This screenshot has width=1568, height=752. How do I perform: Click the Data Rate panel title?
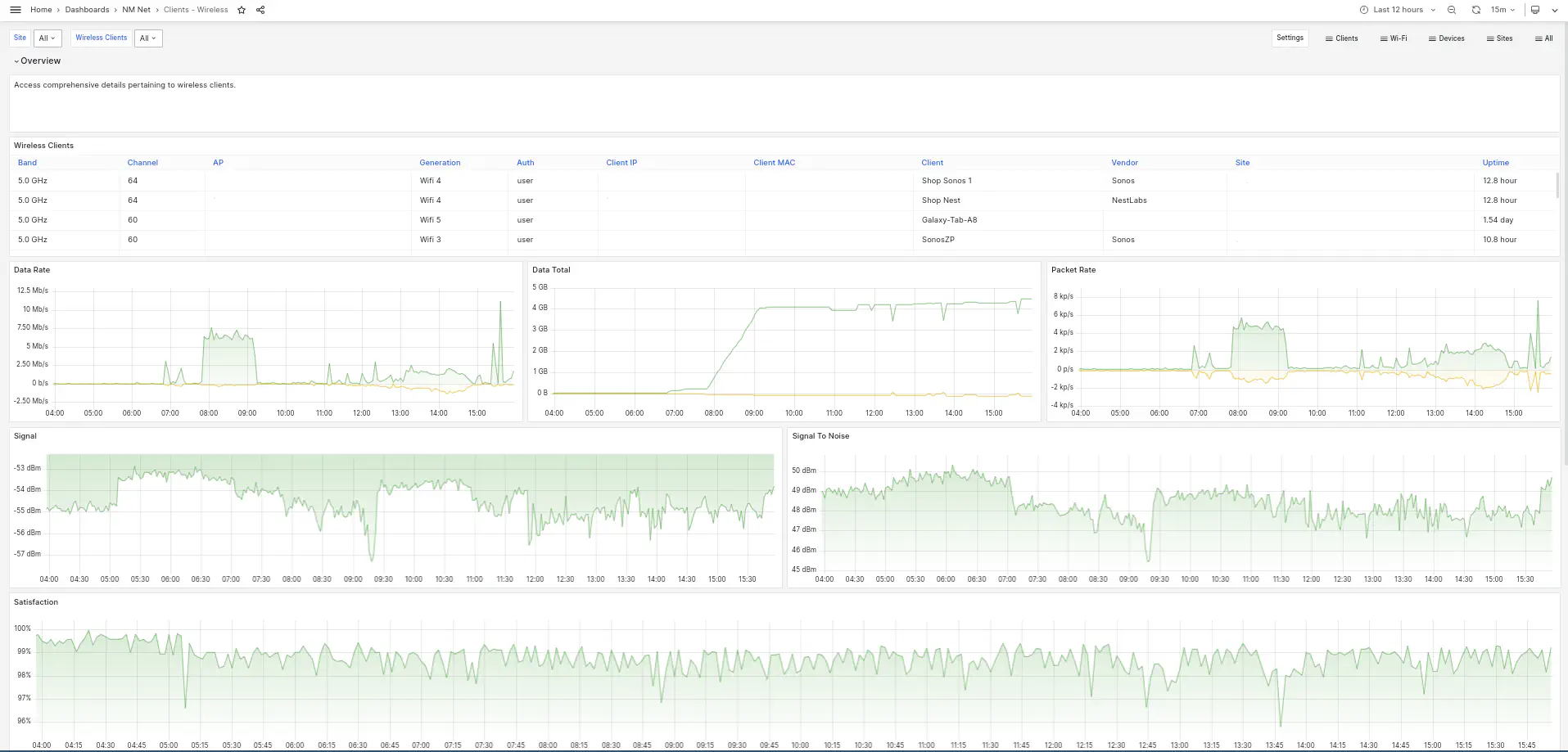[x=32, y=270]
